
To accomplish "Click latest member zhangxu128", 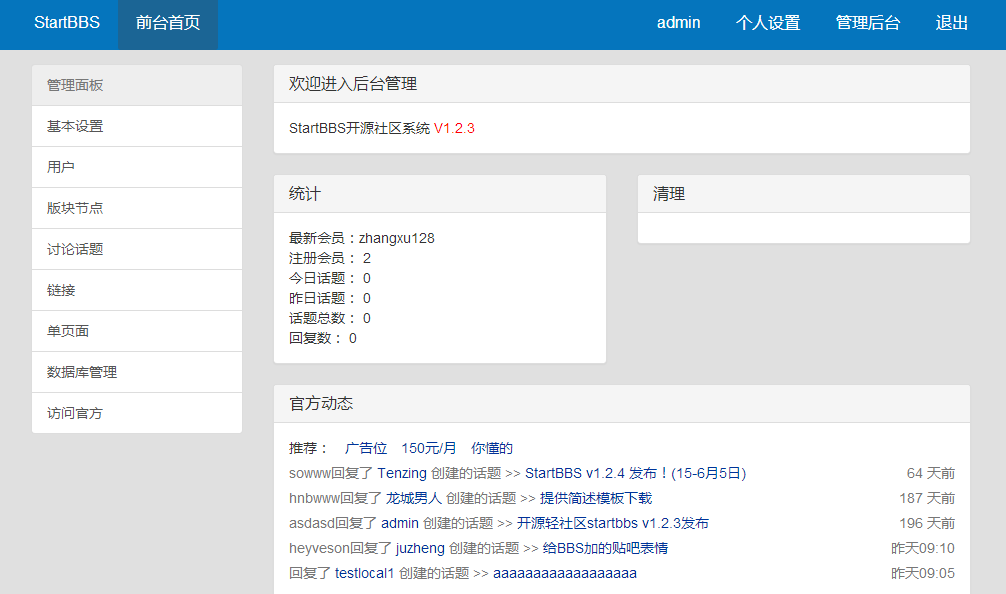I will point(396,239).
